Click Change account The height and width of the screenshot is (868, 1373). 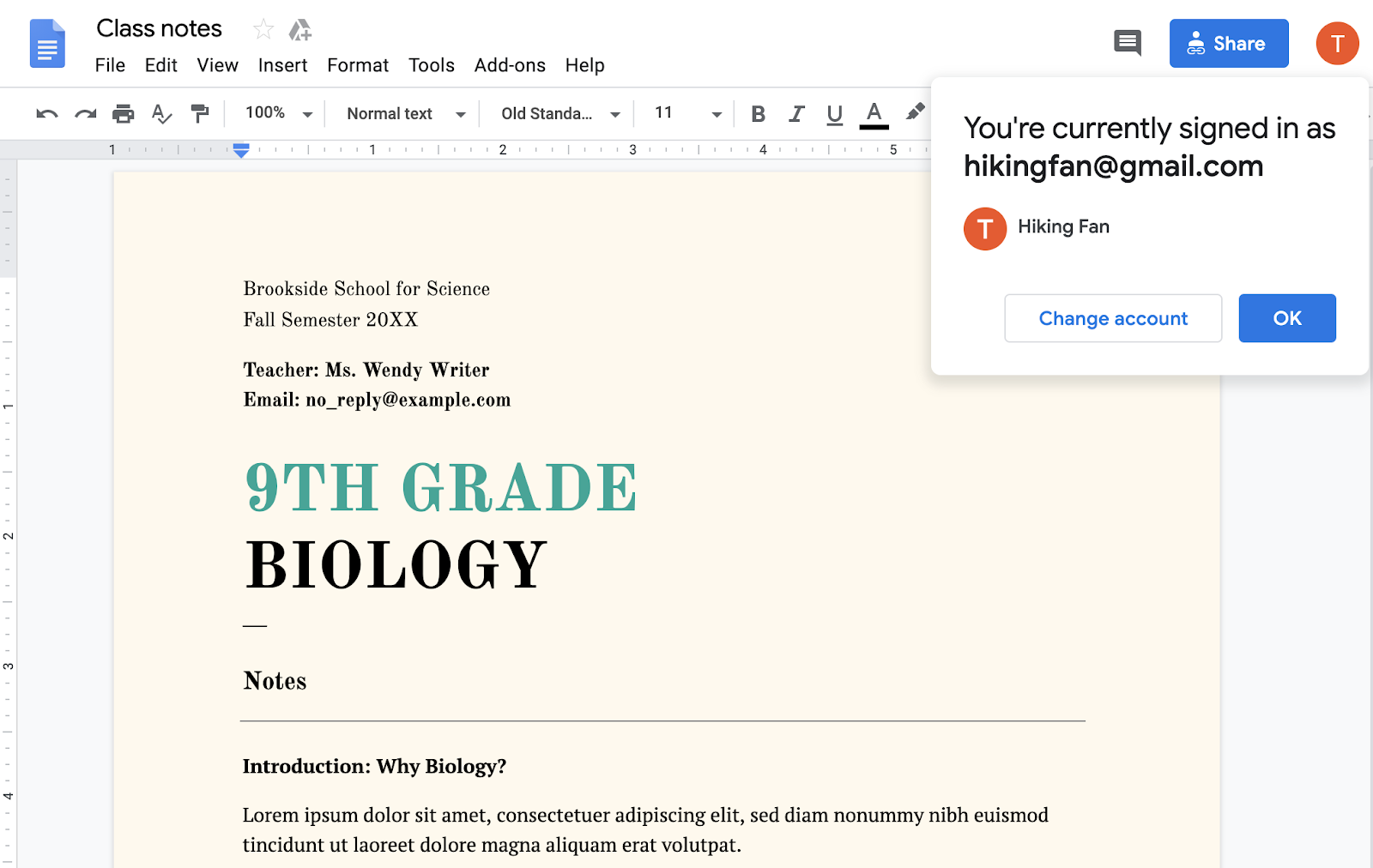(1113, 318)
